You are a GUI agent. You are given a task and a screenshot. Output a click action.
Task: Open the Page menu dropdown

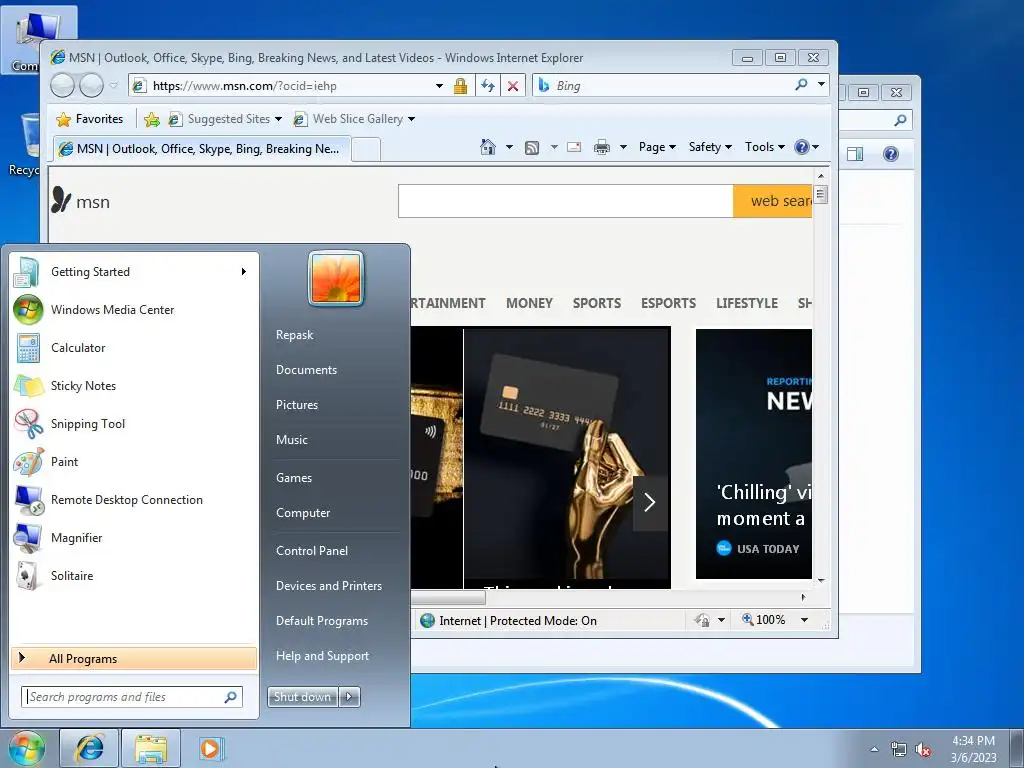(x=657, y=147)
